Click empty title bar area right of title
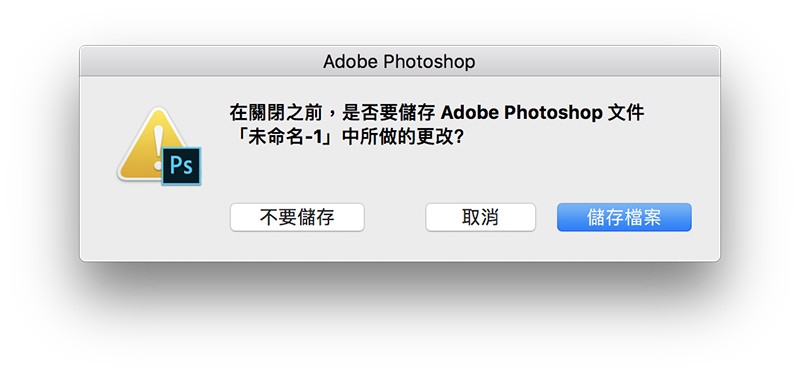The image size is (800, 375). click(x=597, y=62)
